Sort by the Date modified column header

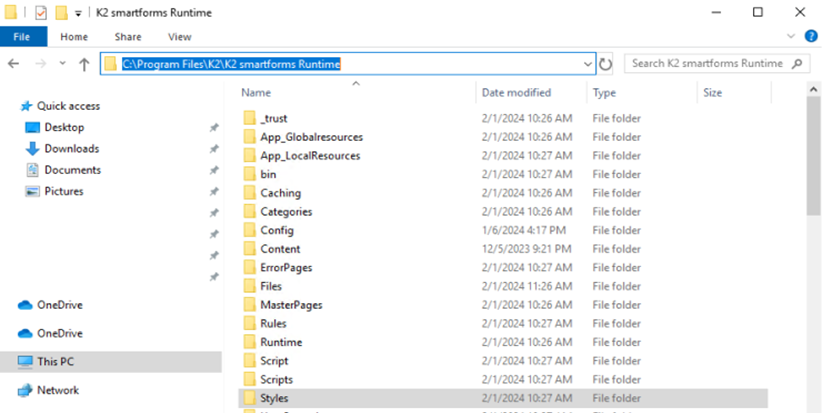pyautogui.click(x=516, y=93)
